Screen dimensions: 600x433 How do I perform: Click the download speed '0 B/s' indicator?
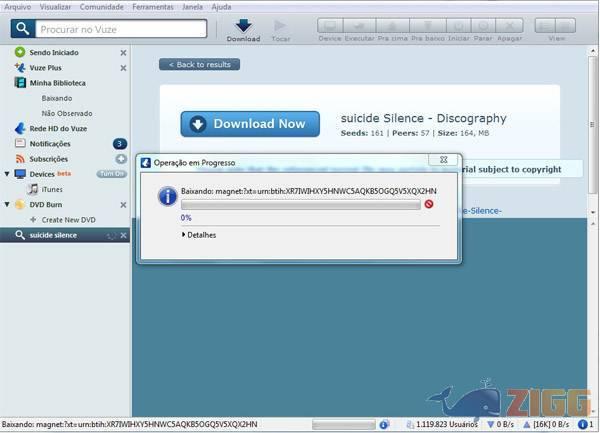[x=500, y=424]
